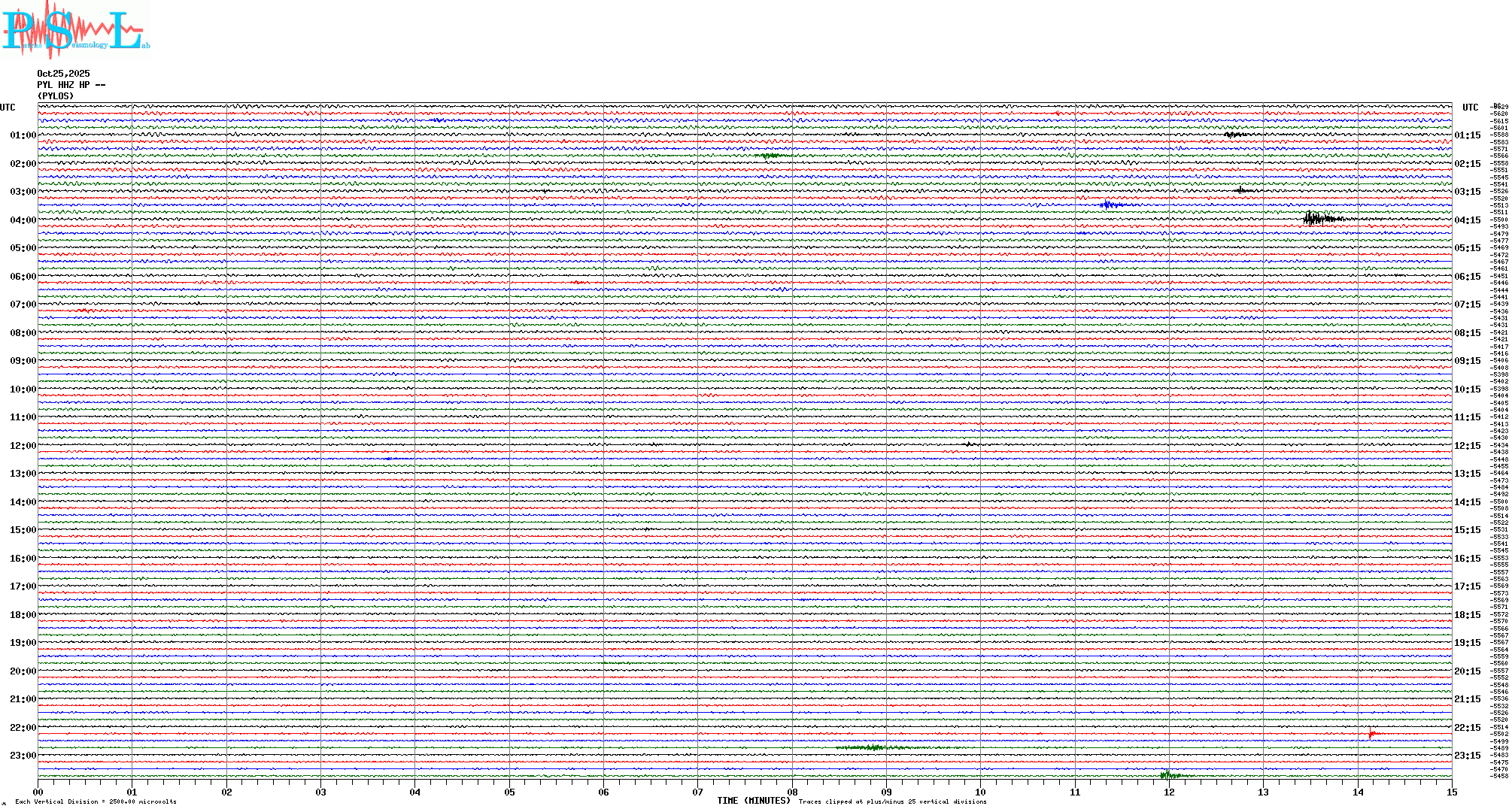Image resolution: width=1512 pixels, height=812 pixels.
Task: Click the 12:00 hour label on the left axis
Action: 23,446
